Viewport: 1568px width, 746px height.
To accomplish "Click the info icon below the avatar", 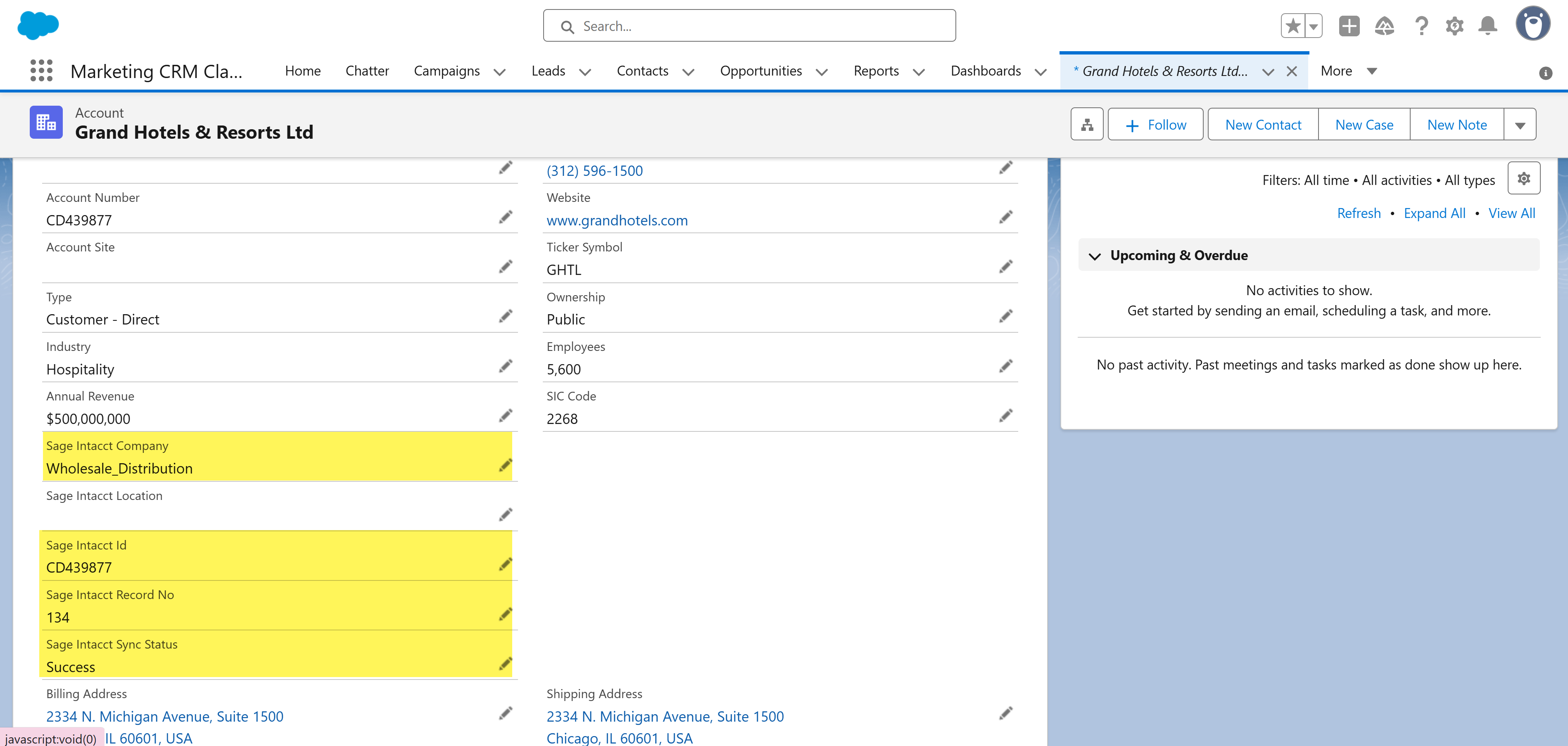I will [1545, 73].
